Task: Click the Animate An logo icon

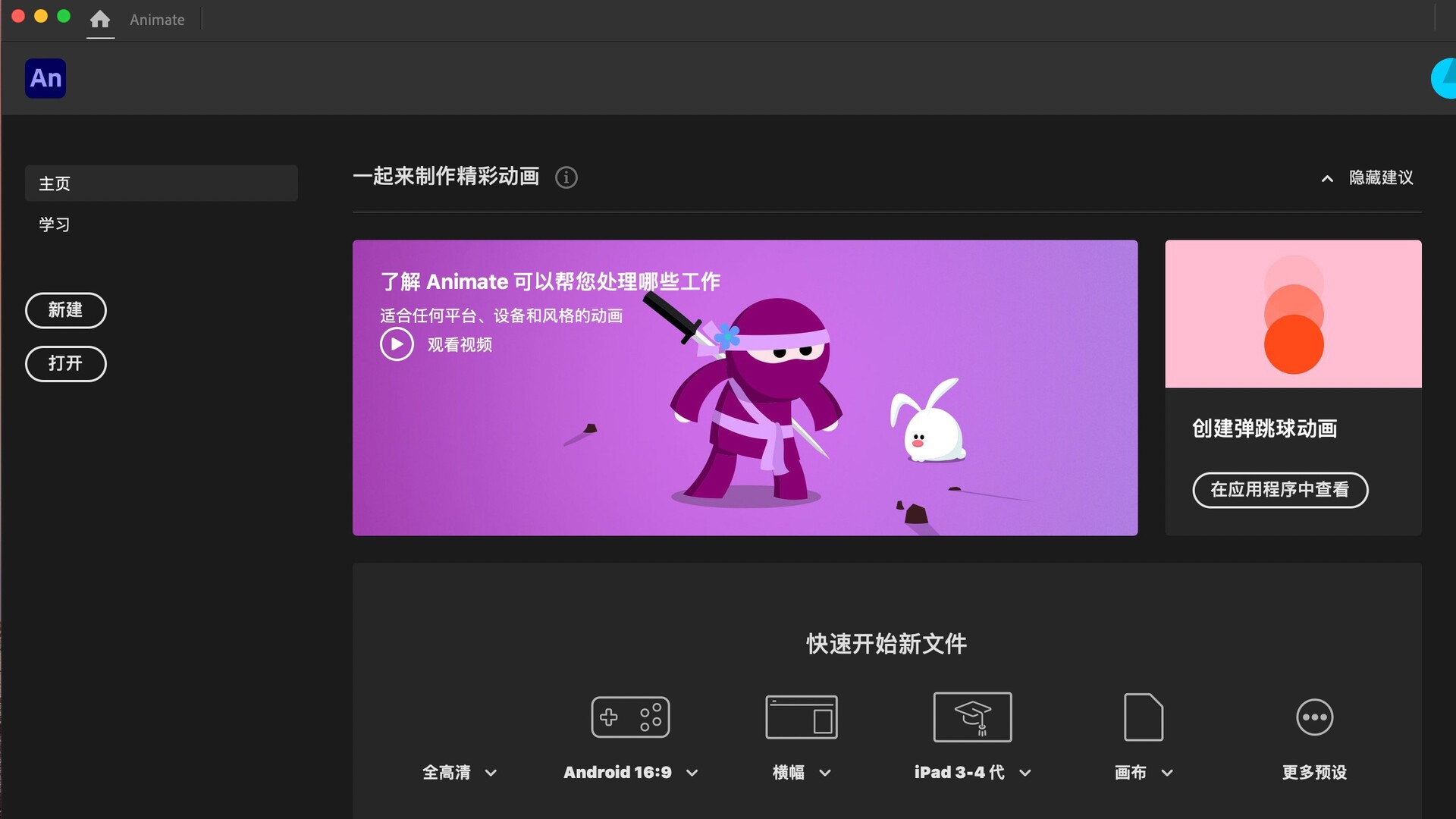Action: (x=45, y=78)
